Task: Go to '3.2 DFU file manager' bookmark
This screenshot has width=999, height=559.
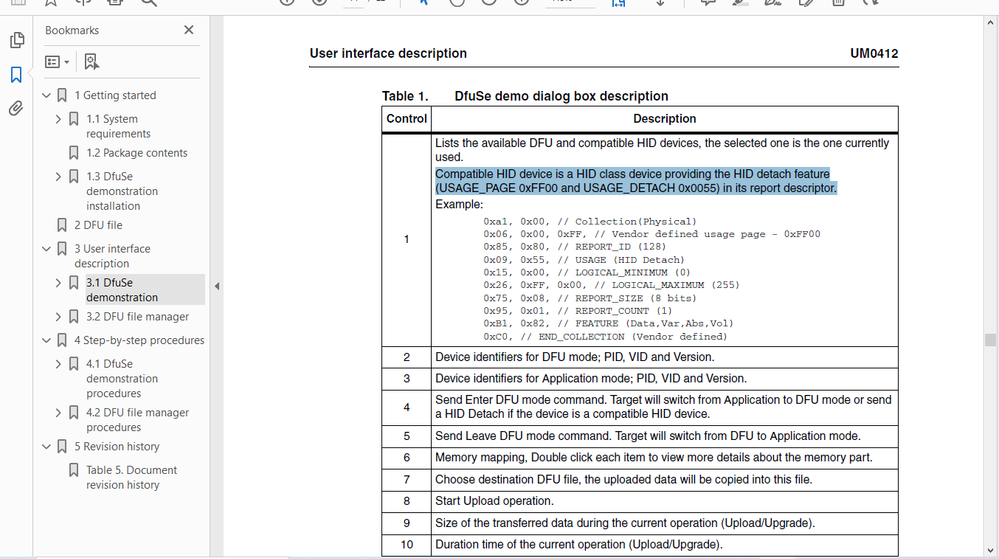Action: (138, 316)
